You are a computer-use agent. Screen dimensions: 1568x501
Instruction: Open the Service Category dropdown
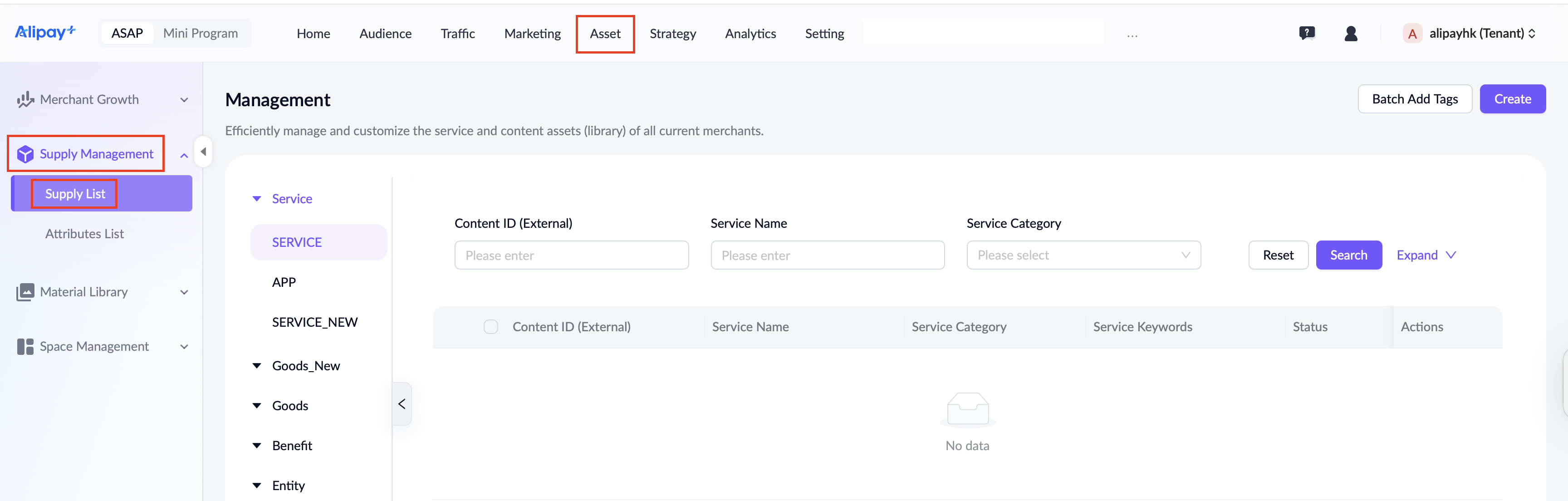tap(1083, 255)
